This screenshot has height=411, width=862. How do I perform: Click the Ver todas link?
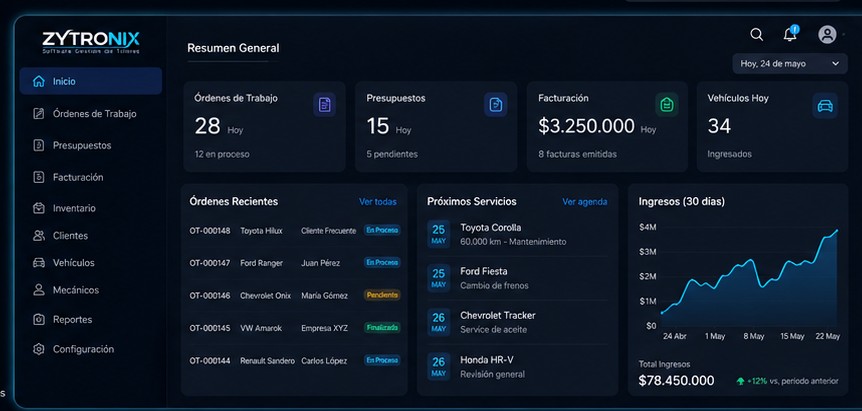click(378, 202)
